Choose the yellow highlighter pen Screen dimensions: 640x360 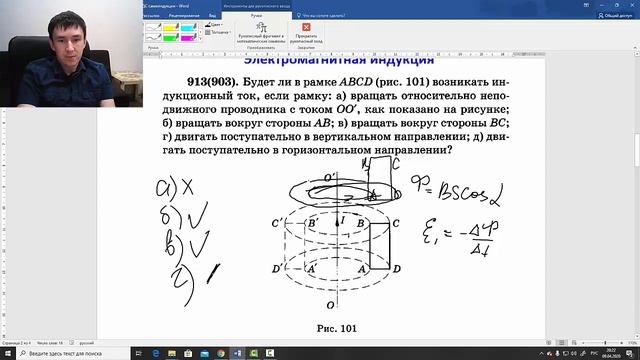[171, 27]
